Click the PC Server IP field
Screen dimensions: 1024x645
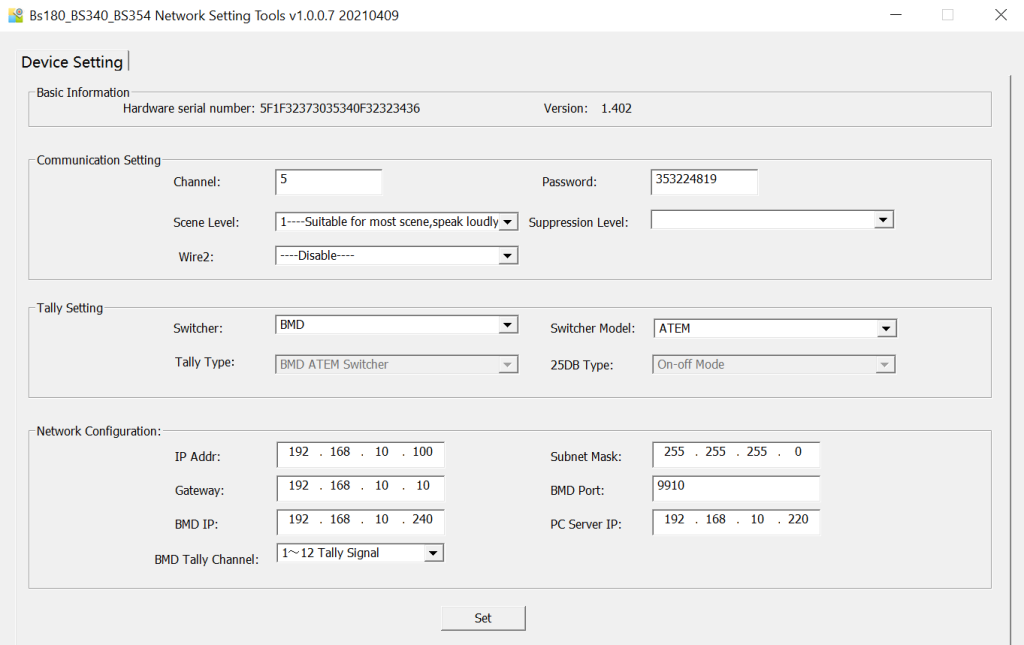[x=735, y=521]
